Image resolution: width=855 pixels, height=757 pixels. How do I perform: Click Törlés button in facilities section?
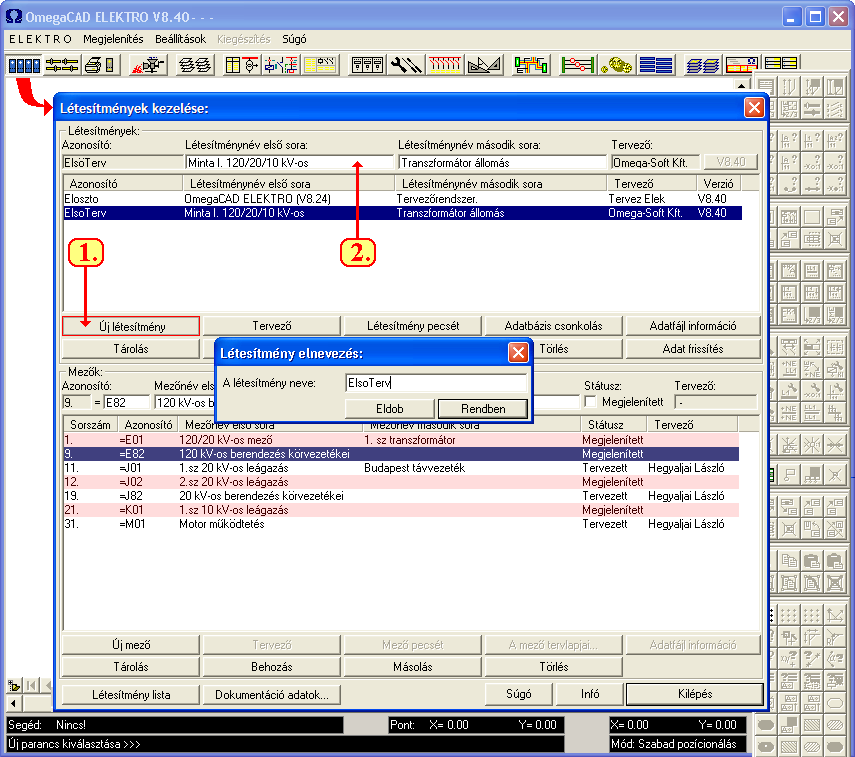577,349
